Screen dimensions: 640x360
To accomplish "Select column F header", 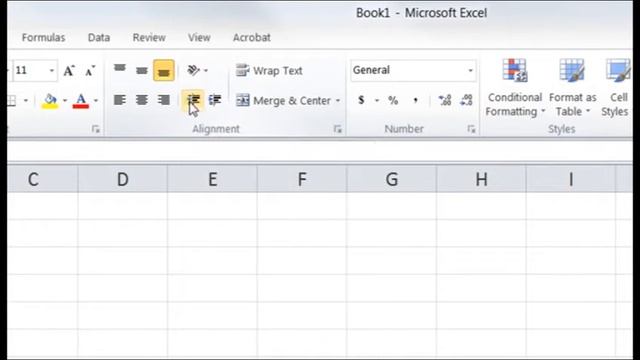I will tap(302, 179).
